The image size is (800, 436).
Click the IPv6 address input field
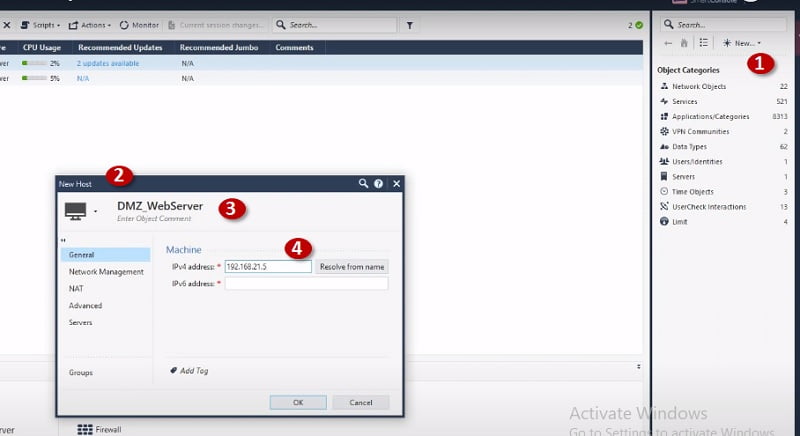click(306, 284)
